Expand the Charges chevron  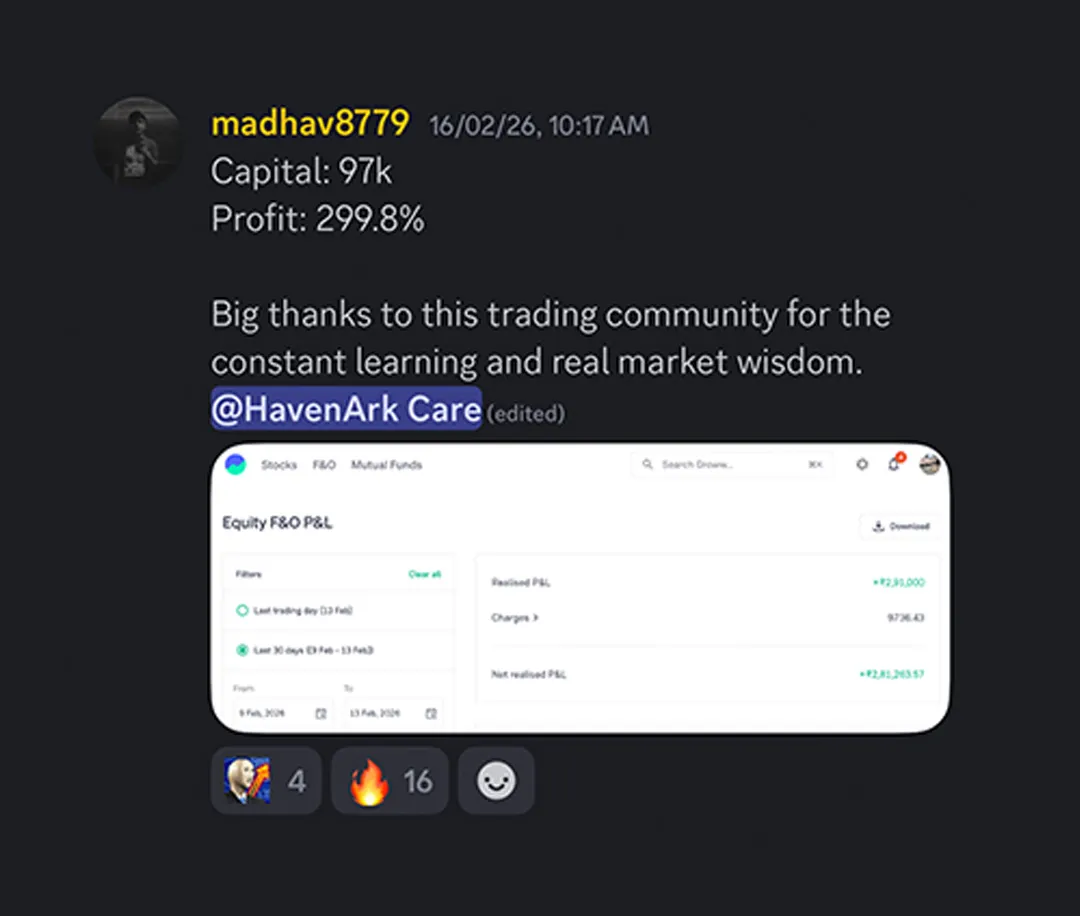(x=535, y=618)
